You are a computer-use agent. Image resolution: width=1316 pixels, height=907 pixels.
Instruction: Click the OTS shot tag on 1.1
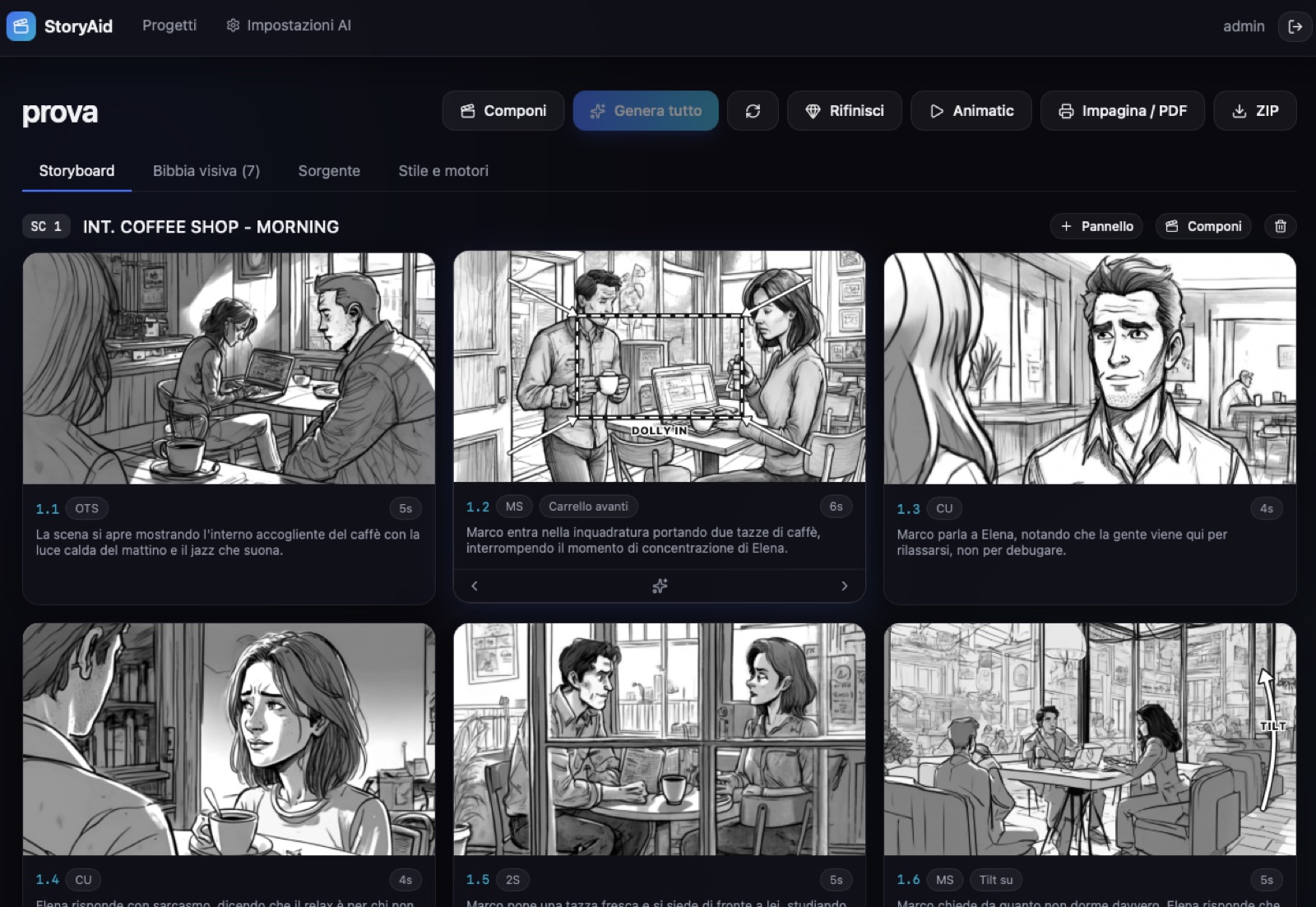(86, 508)
